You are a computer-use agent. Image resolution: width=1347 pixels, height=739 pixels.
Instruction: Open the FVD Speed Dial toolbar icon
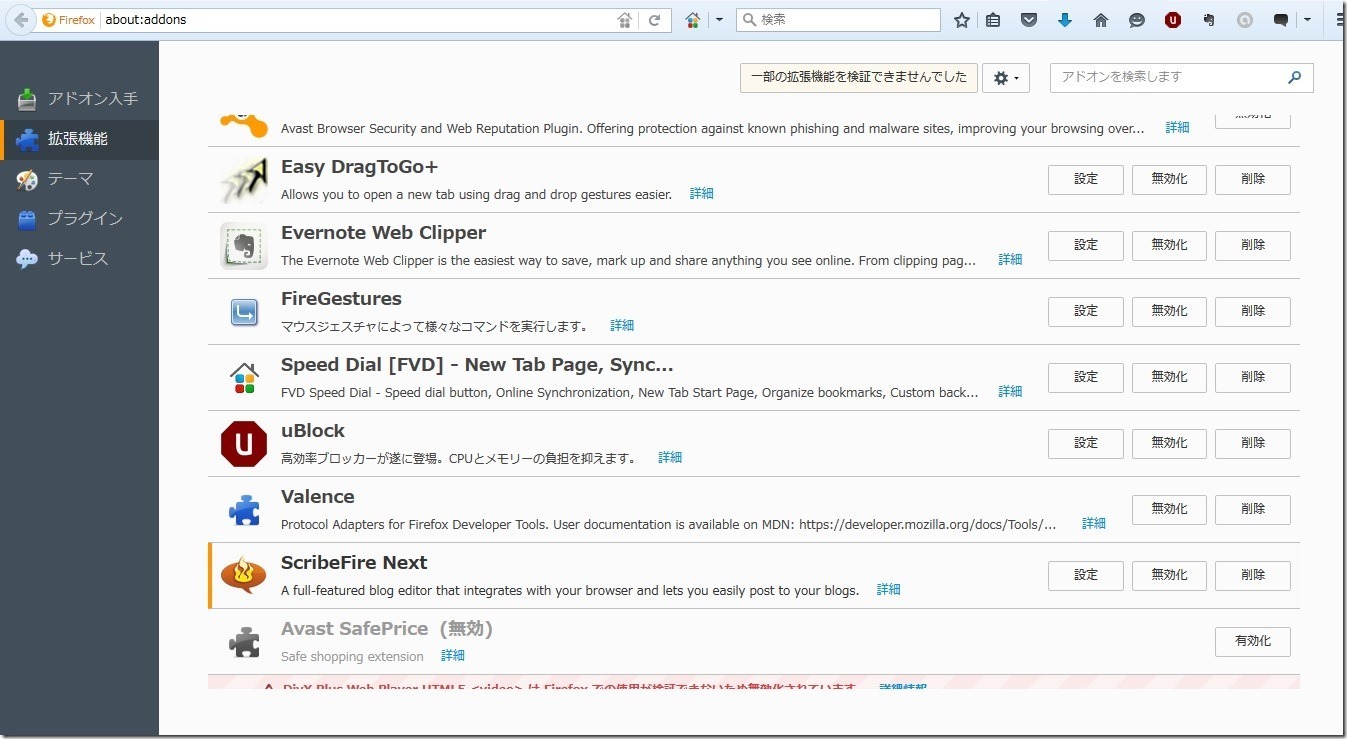pos(693,20)
